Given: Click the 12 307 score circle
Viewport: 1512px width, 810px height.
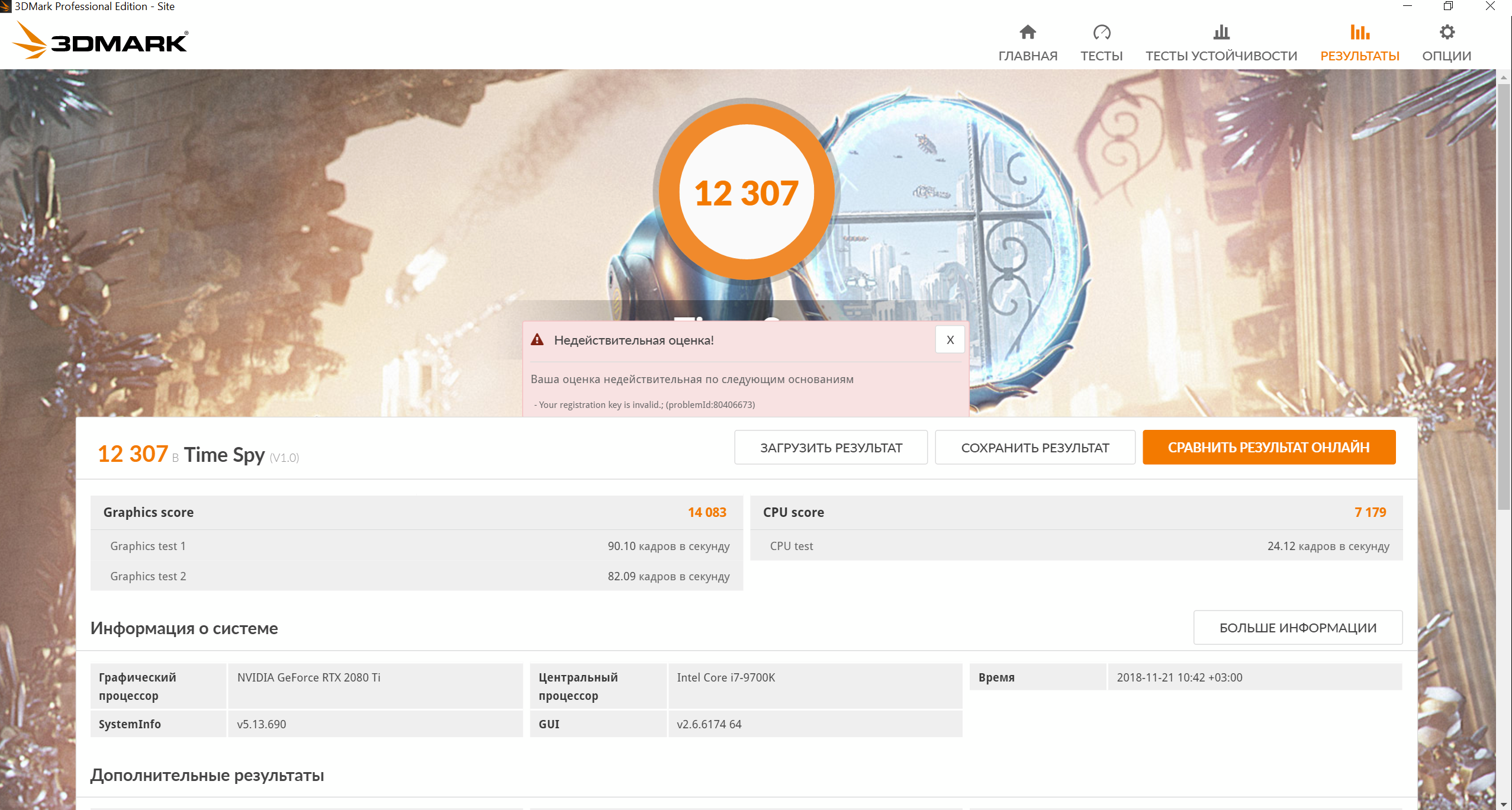Looking at the screenshot, I should [x=746, y=192].
